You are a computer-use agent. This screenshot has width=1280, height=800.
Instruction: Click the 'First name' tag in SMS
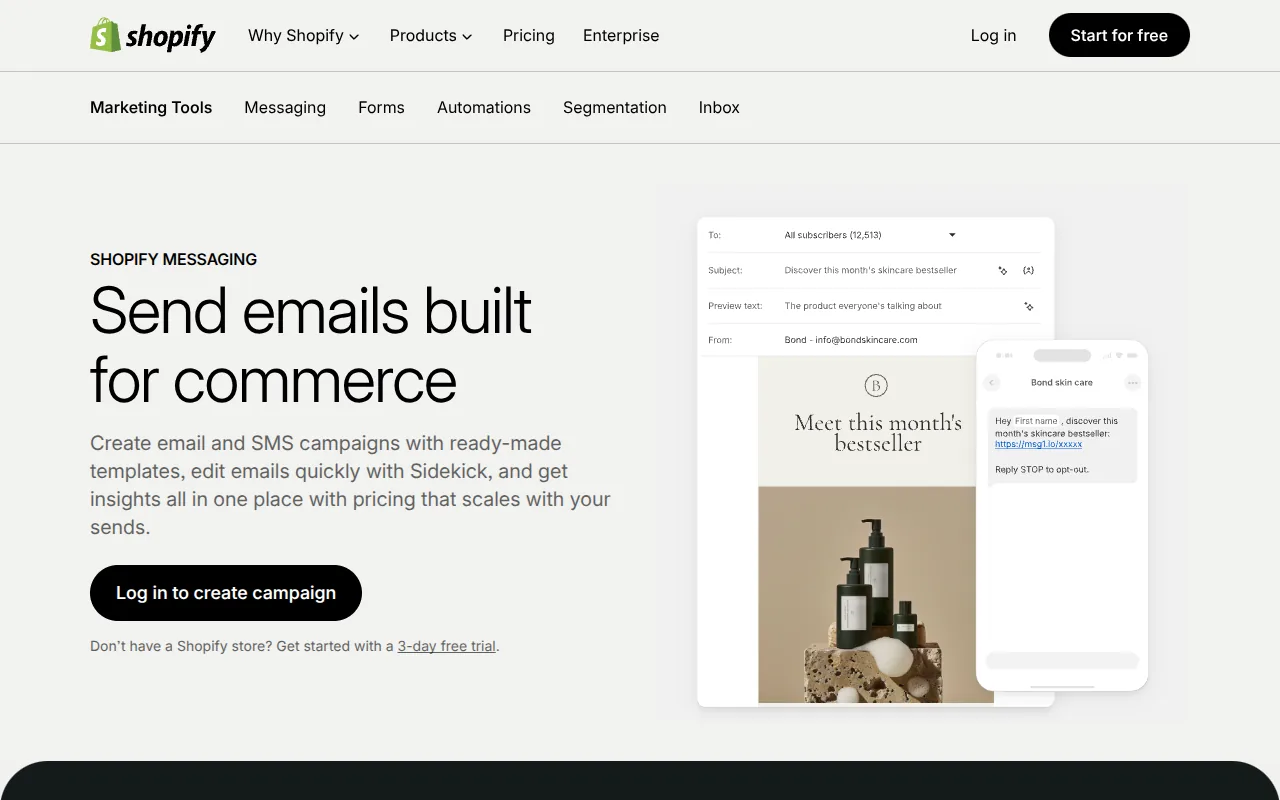coord(1036,421)
